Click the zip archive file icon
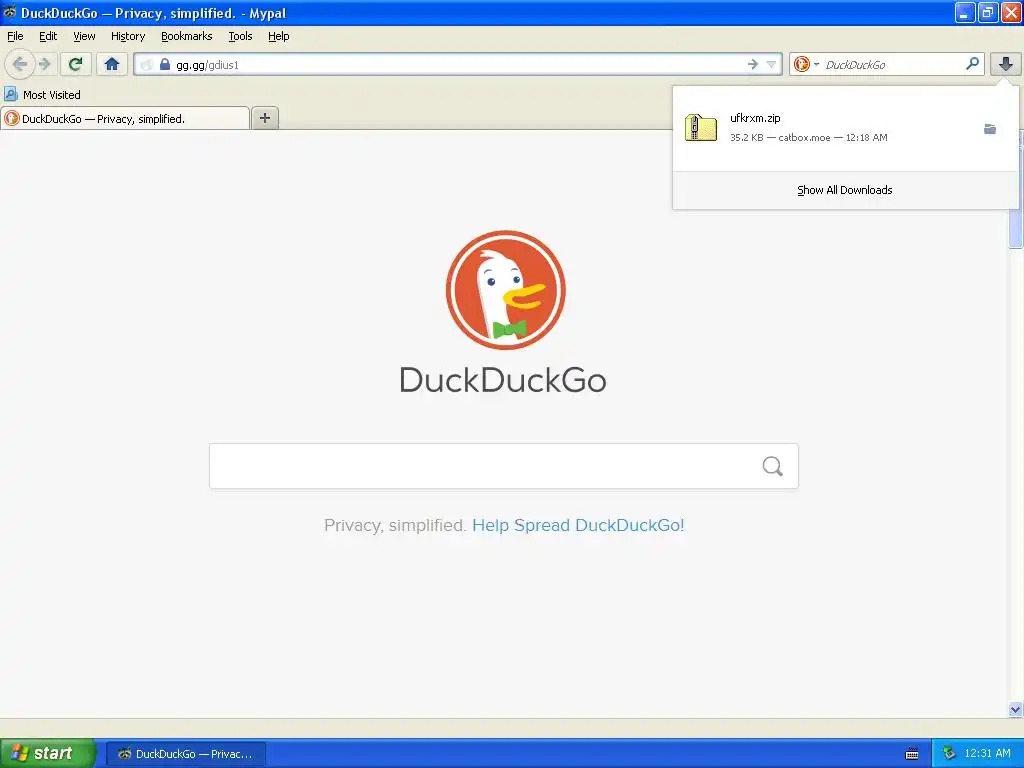 click(x=700, y=127)
